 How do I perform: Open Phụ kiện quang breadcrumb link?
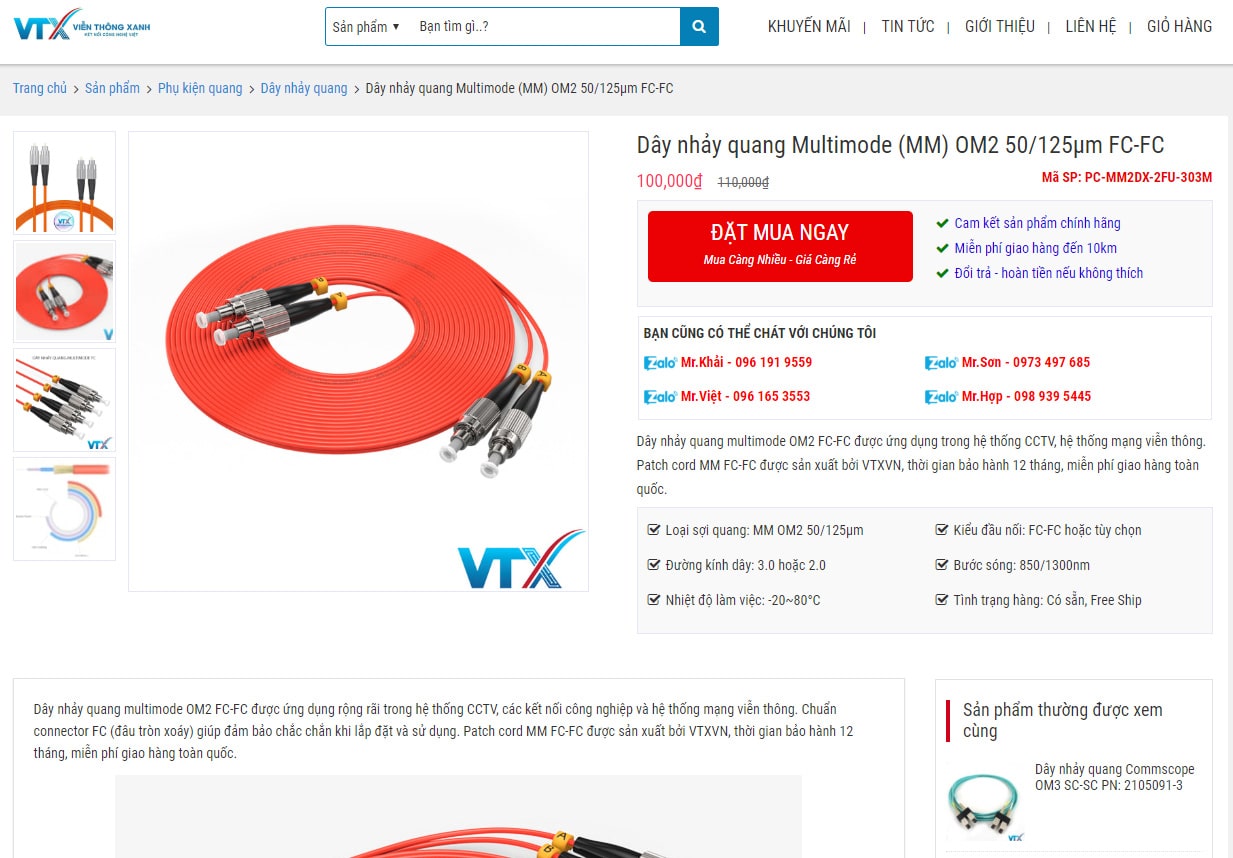[200, 88]
